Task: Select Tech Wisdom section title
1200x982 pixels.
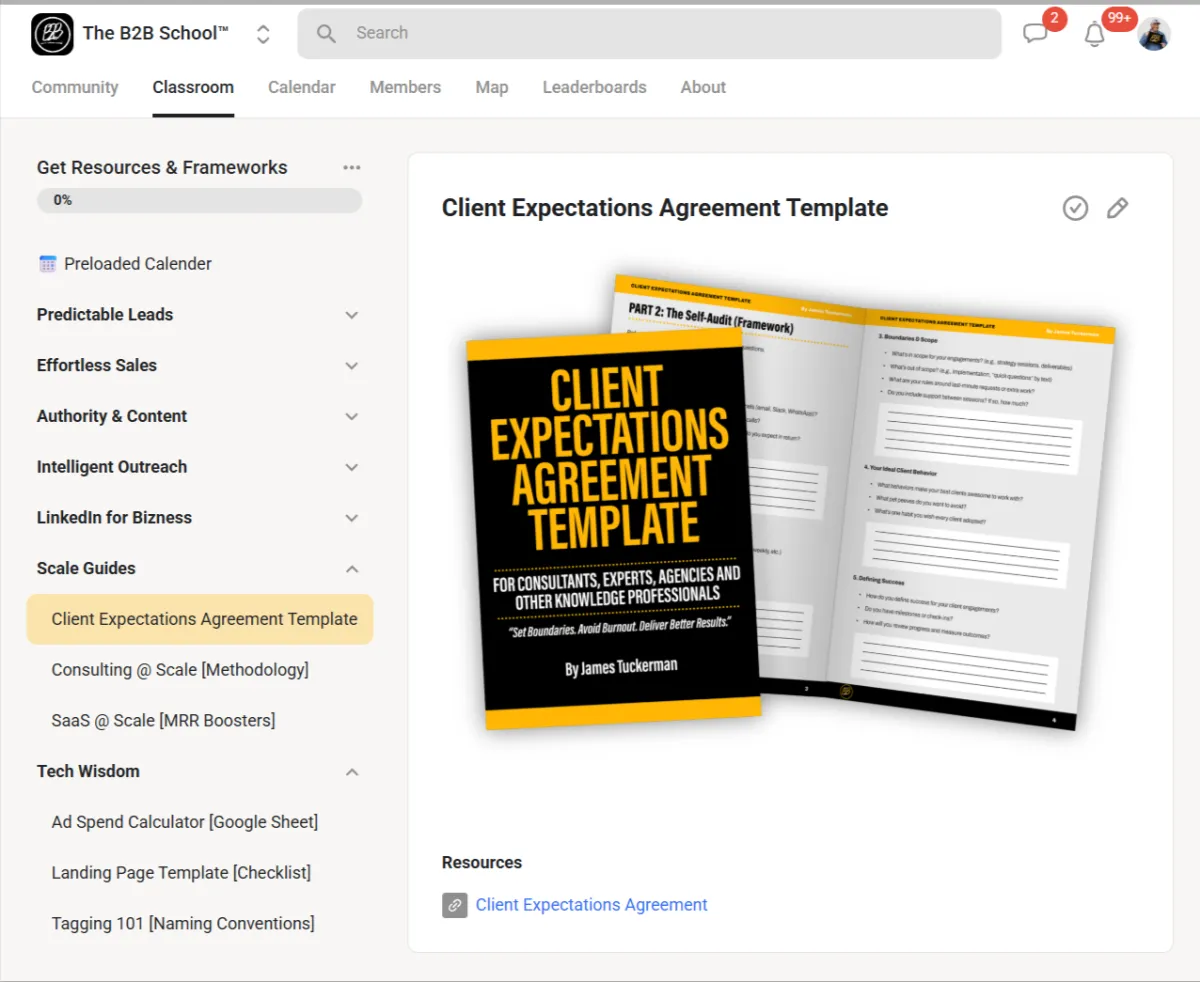Action: click(88, 771)
